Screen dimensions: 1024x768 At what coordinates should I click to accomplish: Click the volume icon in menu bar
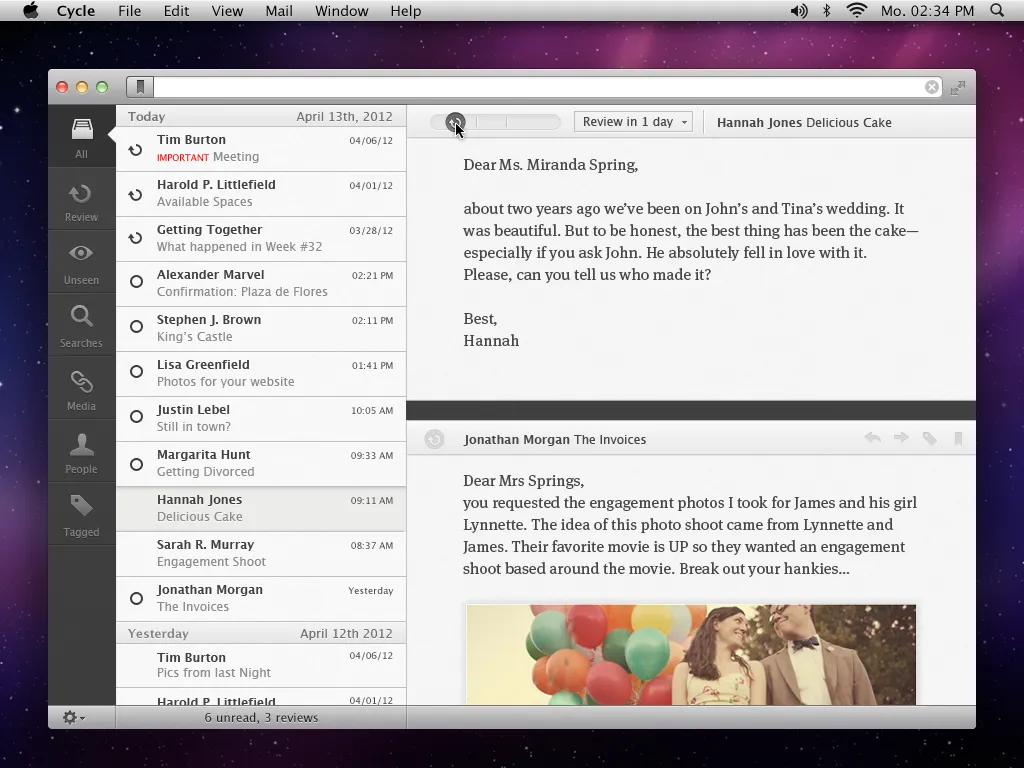799,10
